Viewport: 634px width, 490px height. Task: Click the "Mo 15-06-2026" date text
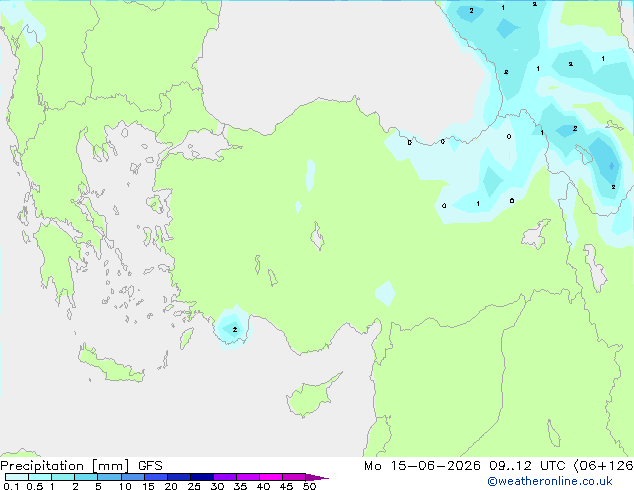(422, 466)
